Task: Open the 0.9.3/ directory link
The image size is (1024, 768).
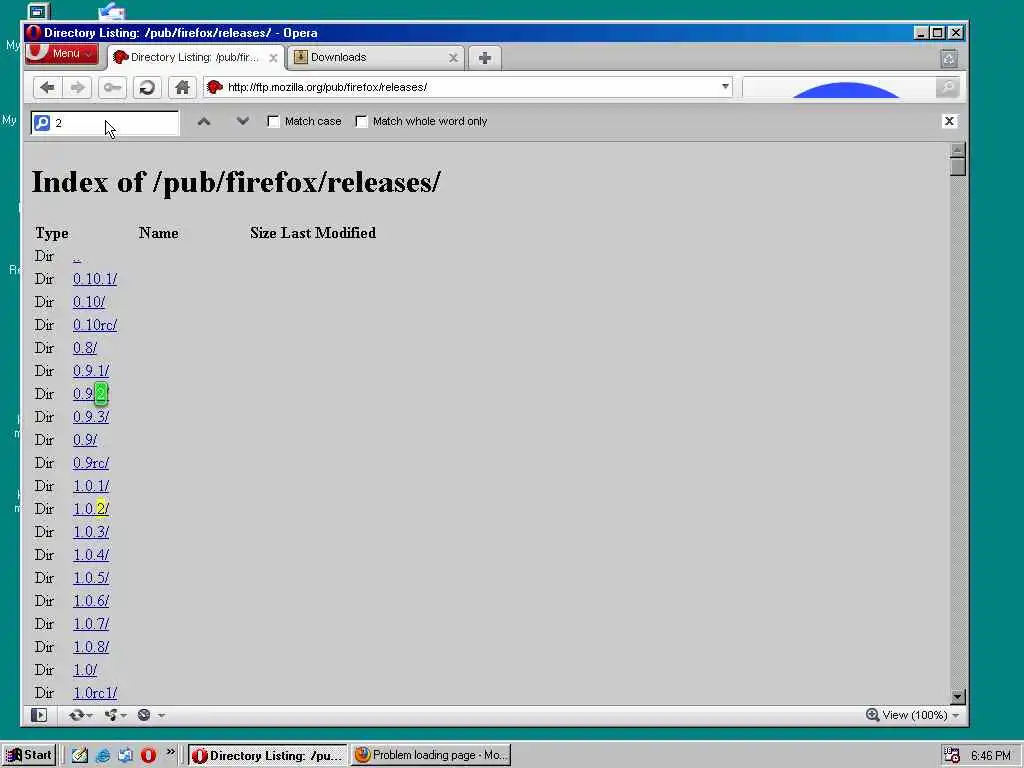Action: [x=91, y=417]
